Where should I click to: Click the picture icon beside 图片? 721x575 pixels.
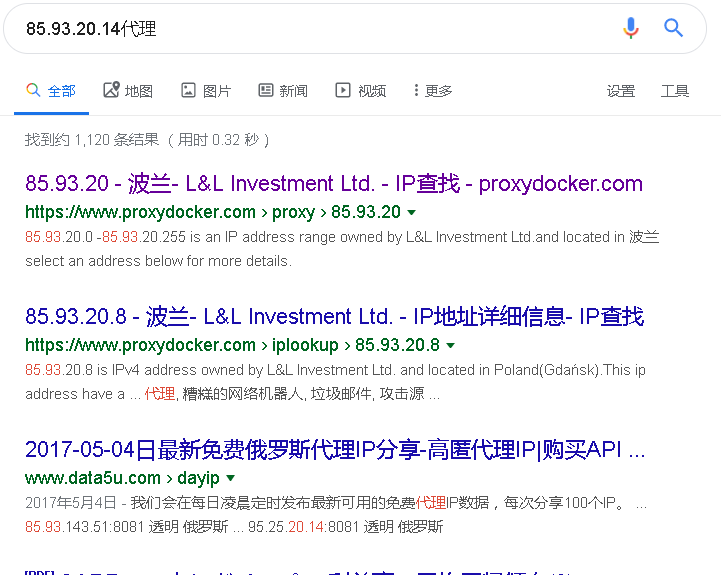188,90
